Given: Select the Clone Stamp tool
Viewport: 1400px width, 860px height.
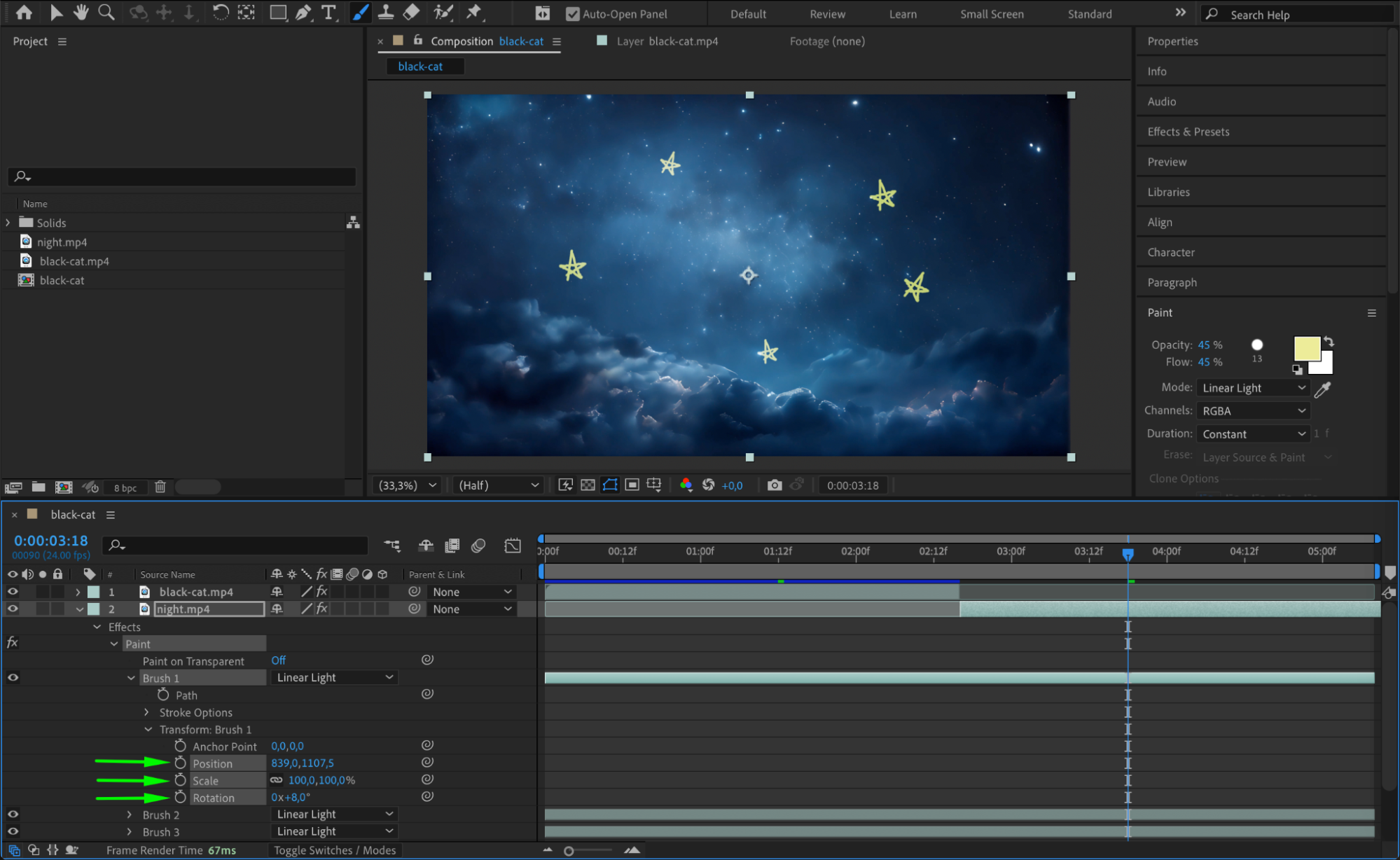Looking at the screenshot, I should click(x=385, y=13).
